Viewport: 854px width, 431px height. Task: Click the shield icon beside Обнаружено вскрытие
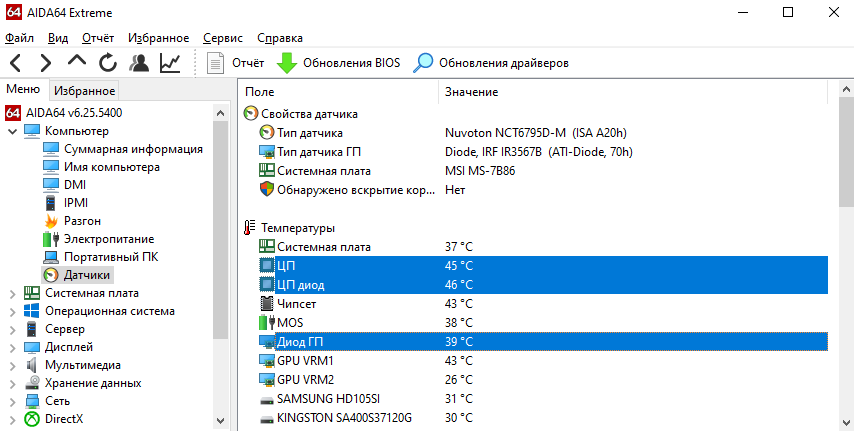click(266, 190)
